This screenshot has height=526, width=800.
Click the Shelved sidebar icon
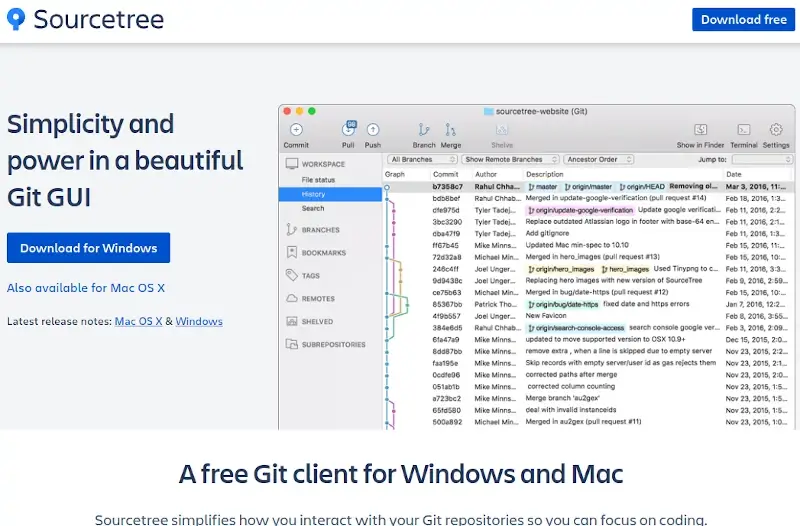292,321
